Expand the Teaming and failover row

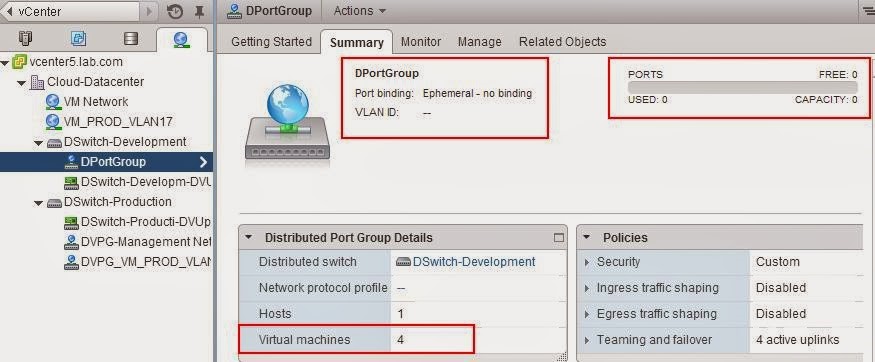click(586, 340)
